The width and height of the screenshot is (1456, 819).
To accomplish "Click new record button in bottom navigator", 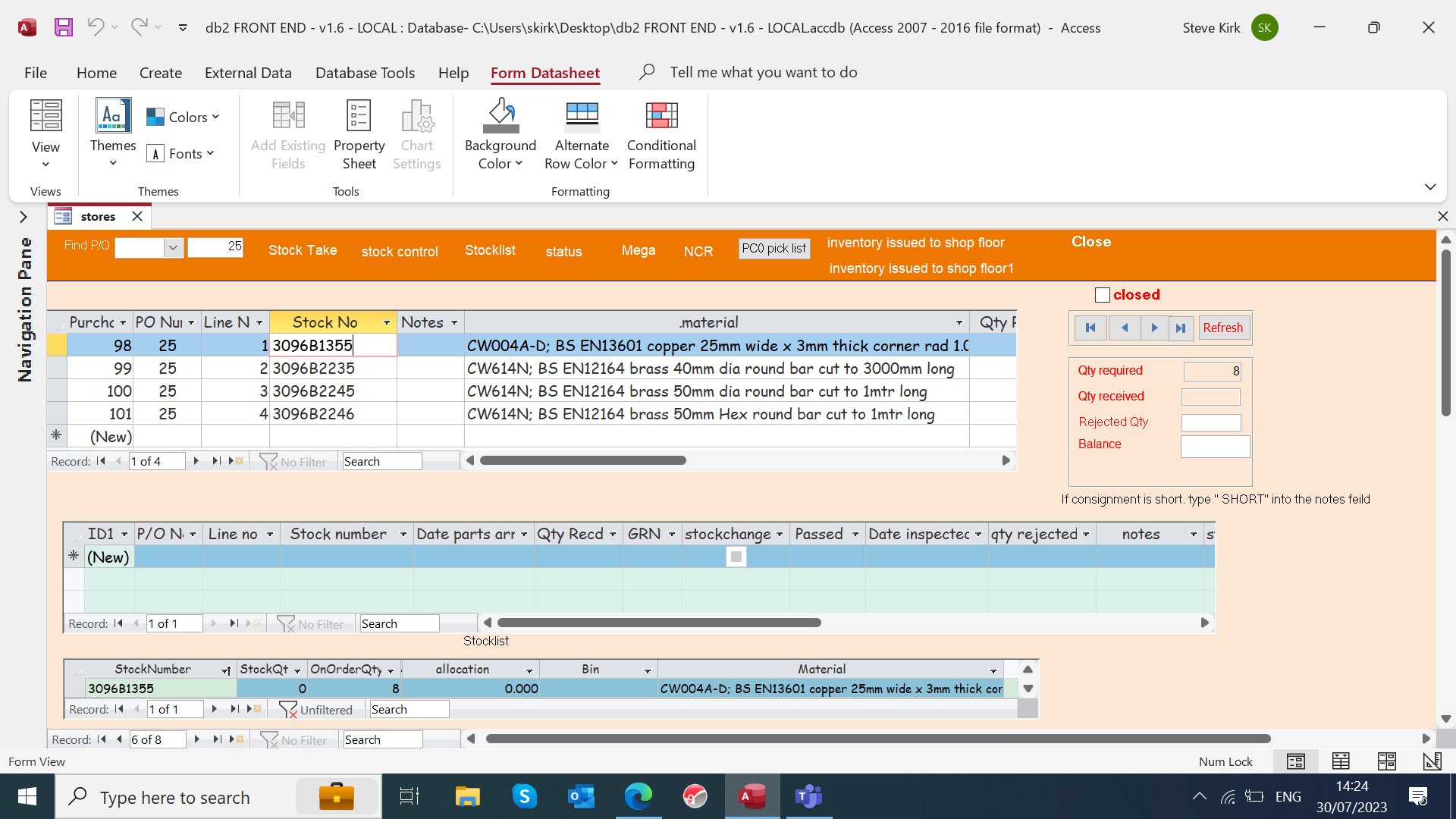I will tap(237, 739).
